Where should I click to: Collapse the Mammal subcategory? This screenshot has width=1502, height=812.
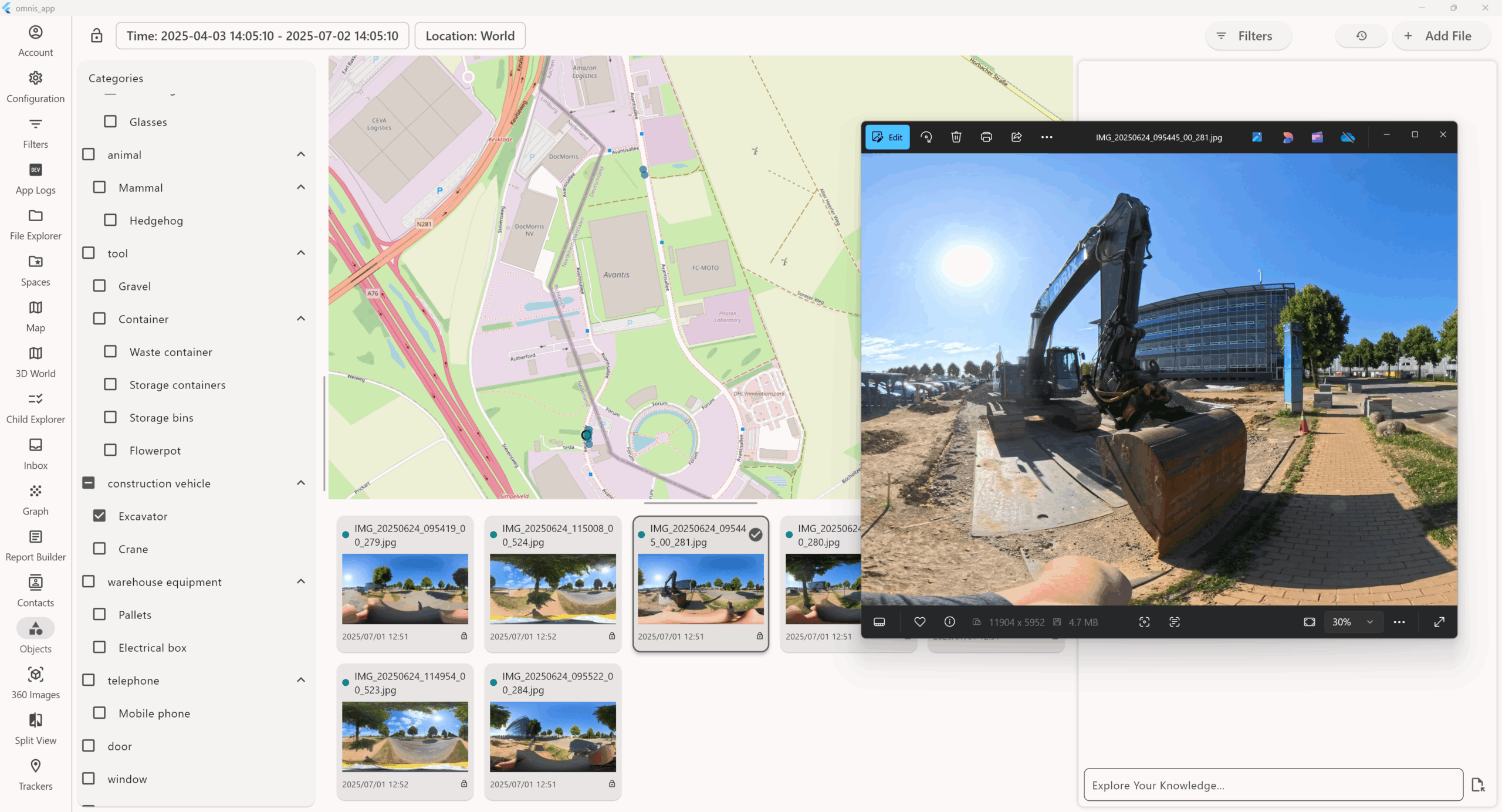pos(301,187)
